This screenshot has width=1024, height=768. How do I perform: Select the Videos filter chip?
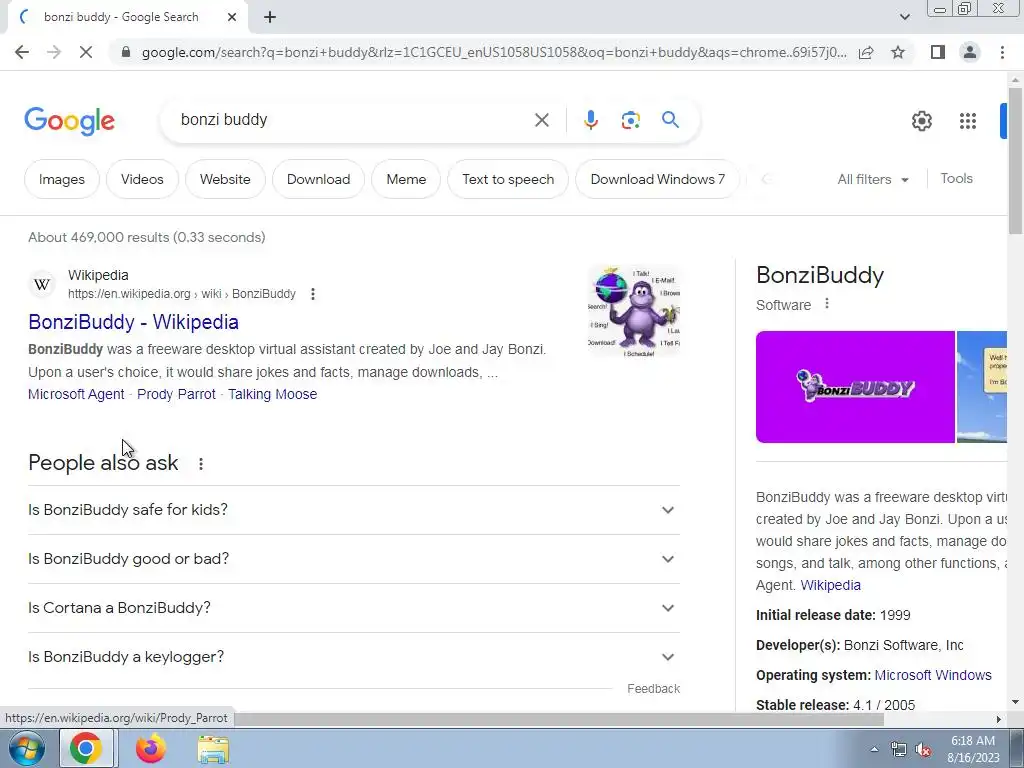[x=142, y=179]
